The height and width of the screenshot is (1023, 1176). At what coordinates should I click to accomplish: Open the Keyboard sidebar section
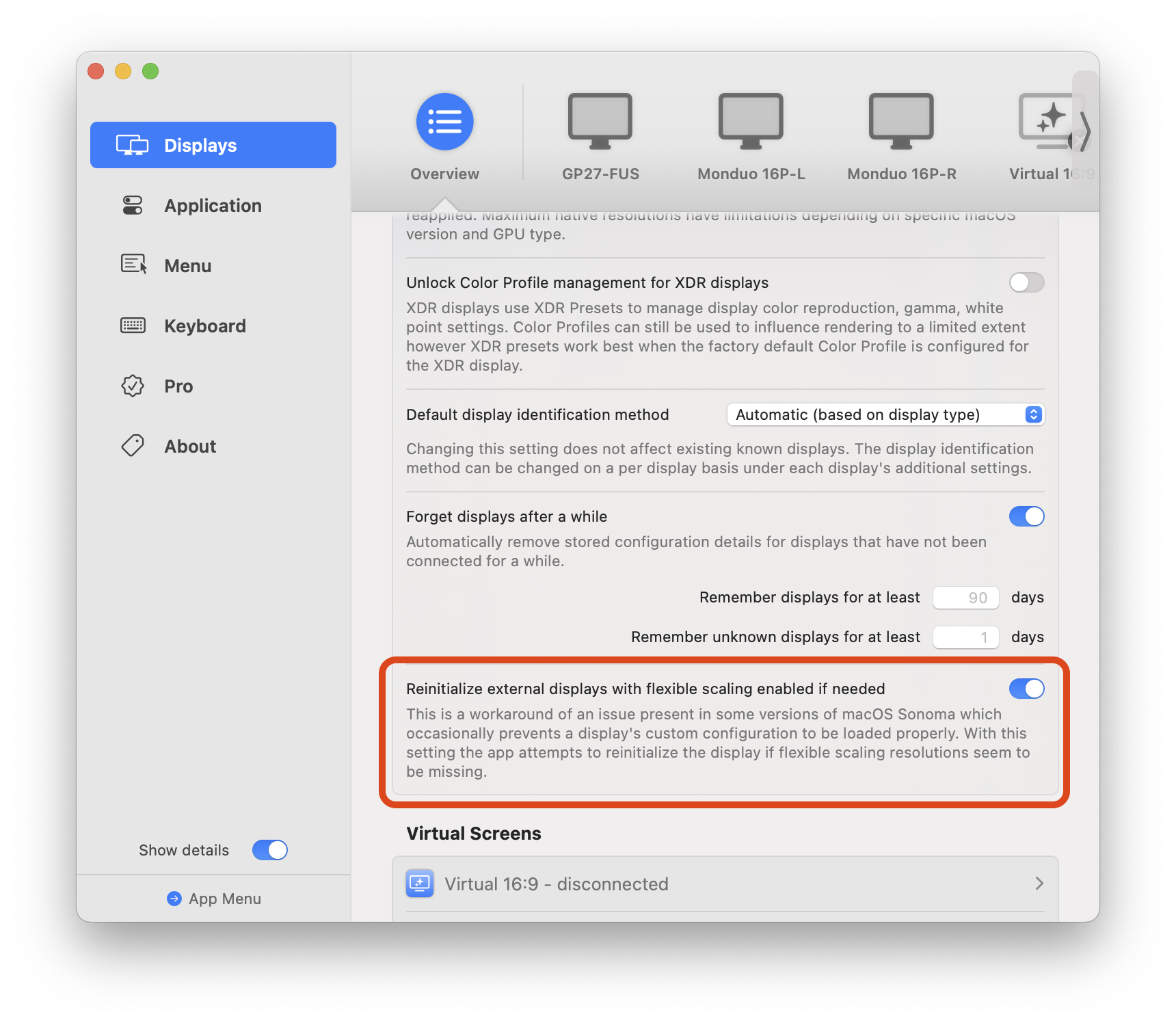(x=204, y=326)
